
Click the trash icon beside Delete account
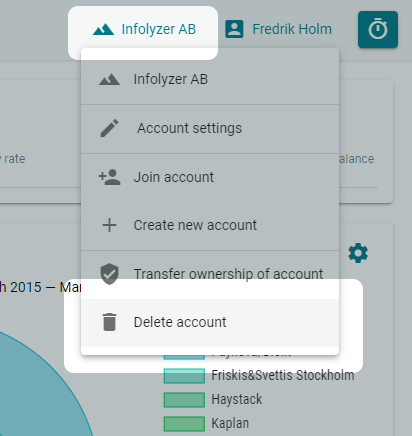tap(109, 322)
